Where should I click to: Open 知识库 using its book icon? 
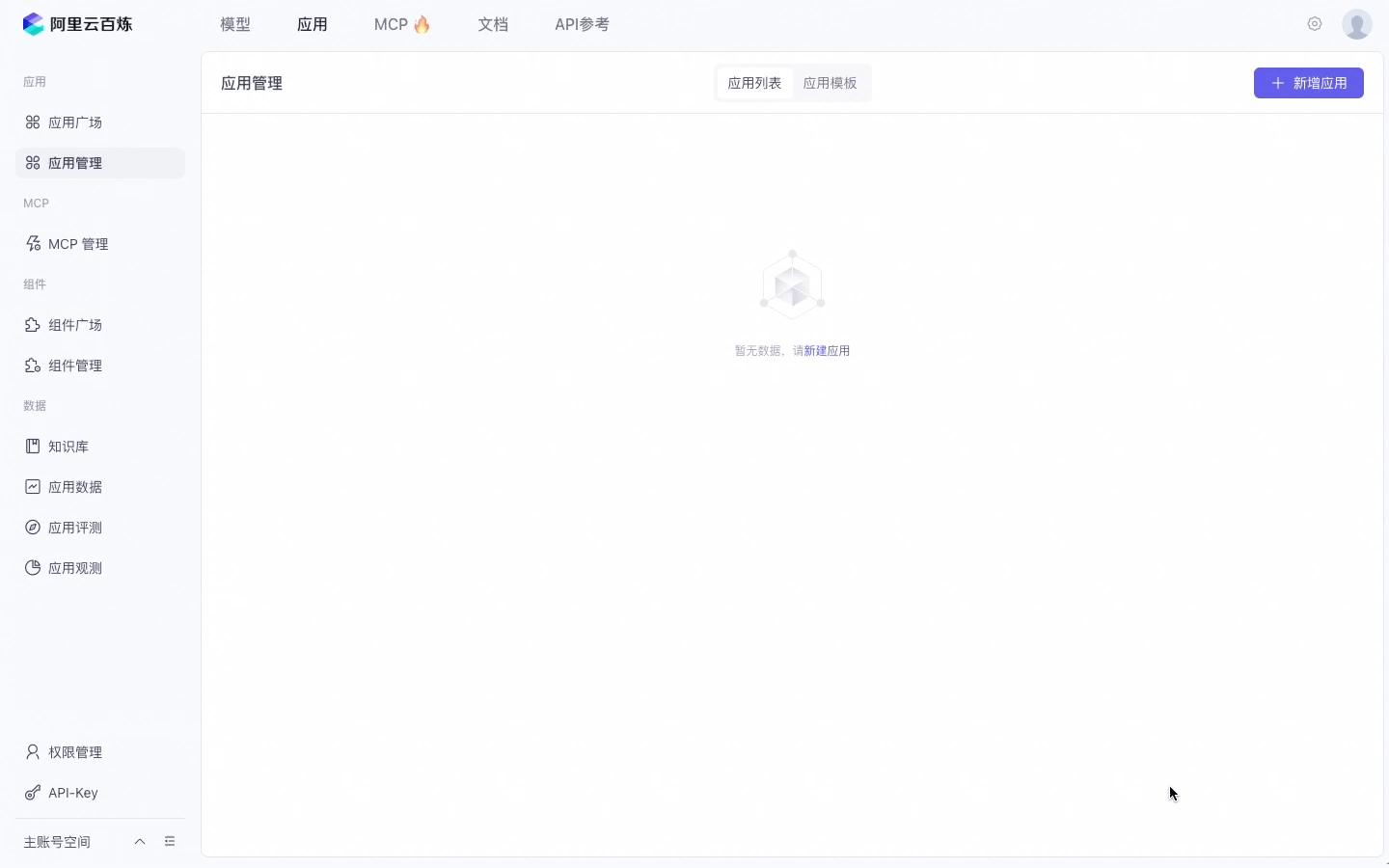pyautogui.click(x=33, y=447)
